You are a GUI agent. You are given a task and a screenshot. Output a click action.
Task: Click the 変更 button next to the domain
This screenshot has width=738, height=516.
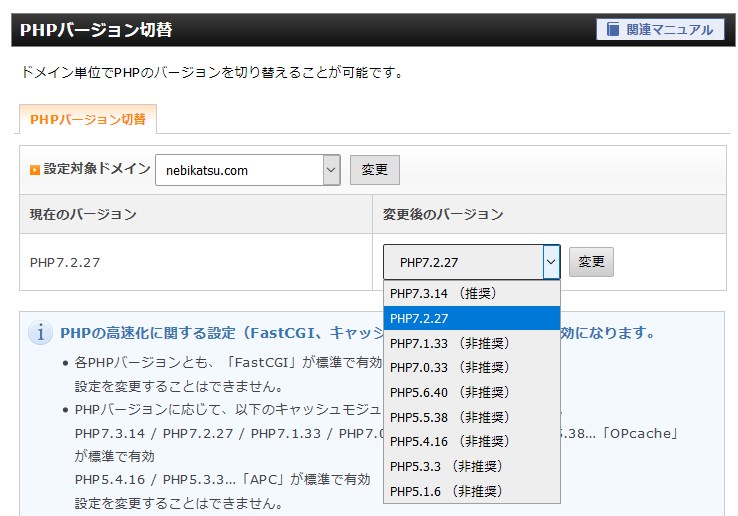click(x=375, y=170)
